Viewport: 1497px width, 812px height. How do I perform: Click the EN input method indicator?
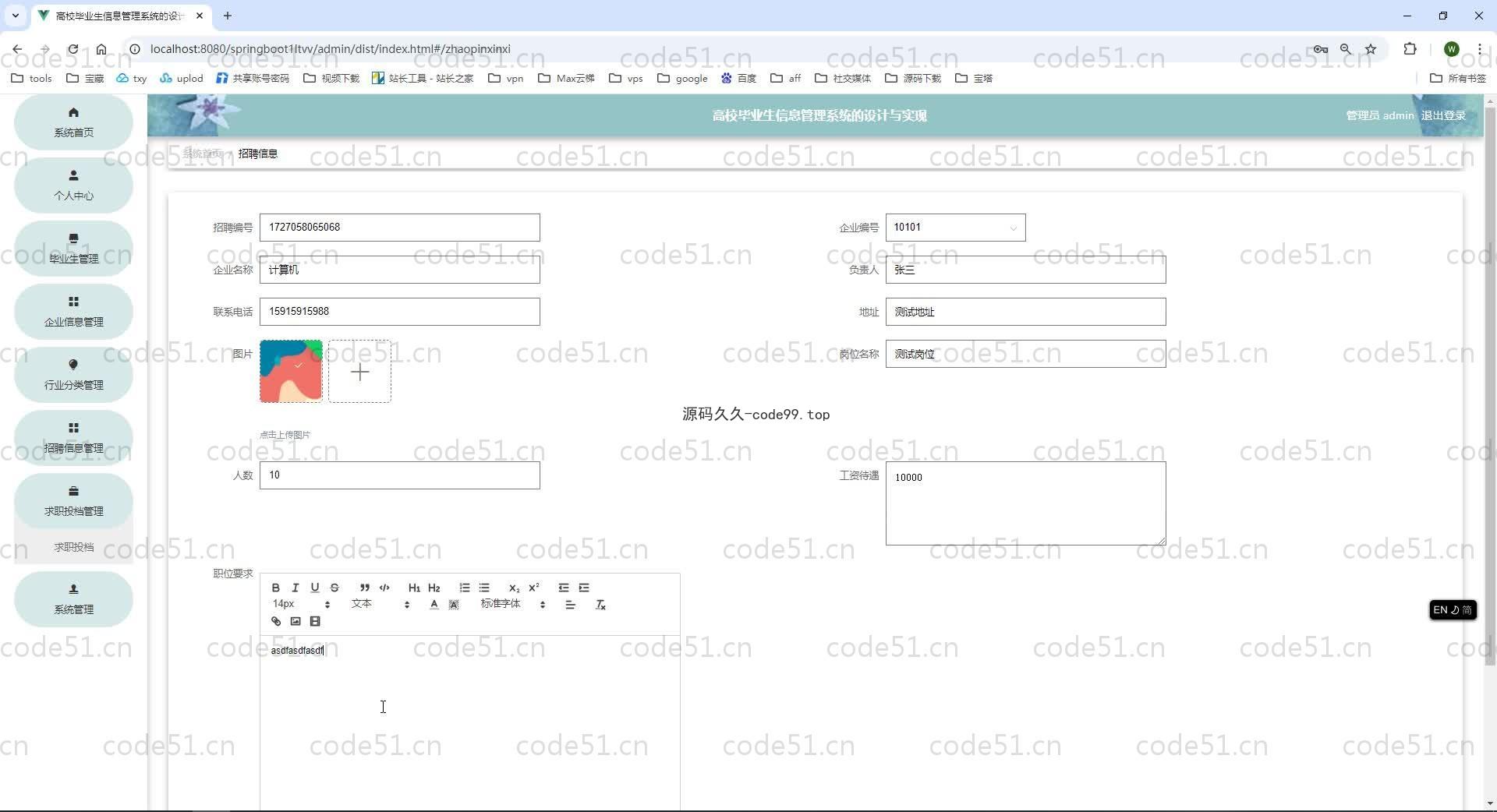[1453, 610]
